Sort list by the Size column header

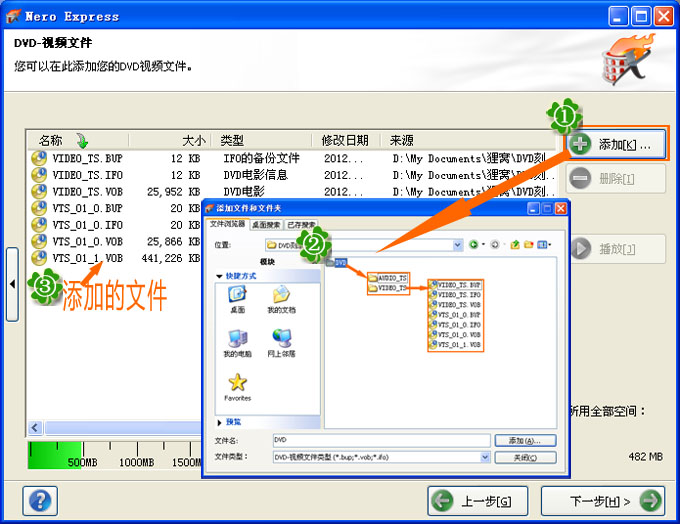click(x=170, y=141)
